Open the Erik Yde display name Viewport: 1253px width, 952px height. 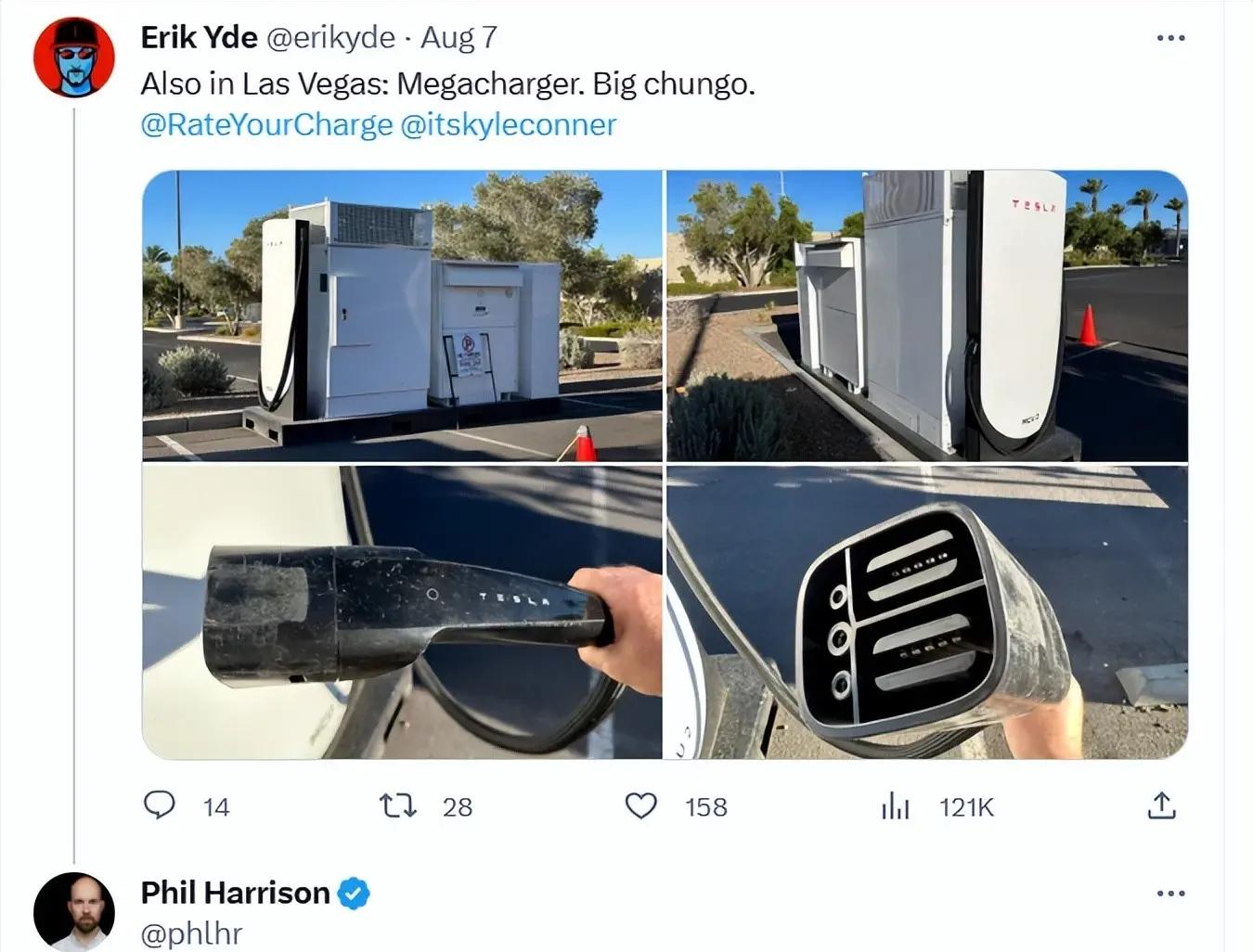(200, 37)
